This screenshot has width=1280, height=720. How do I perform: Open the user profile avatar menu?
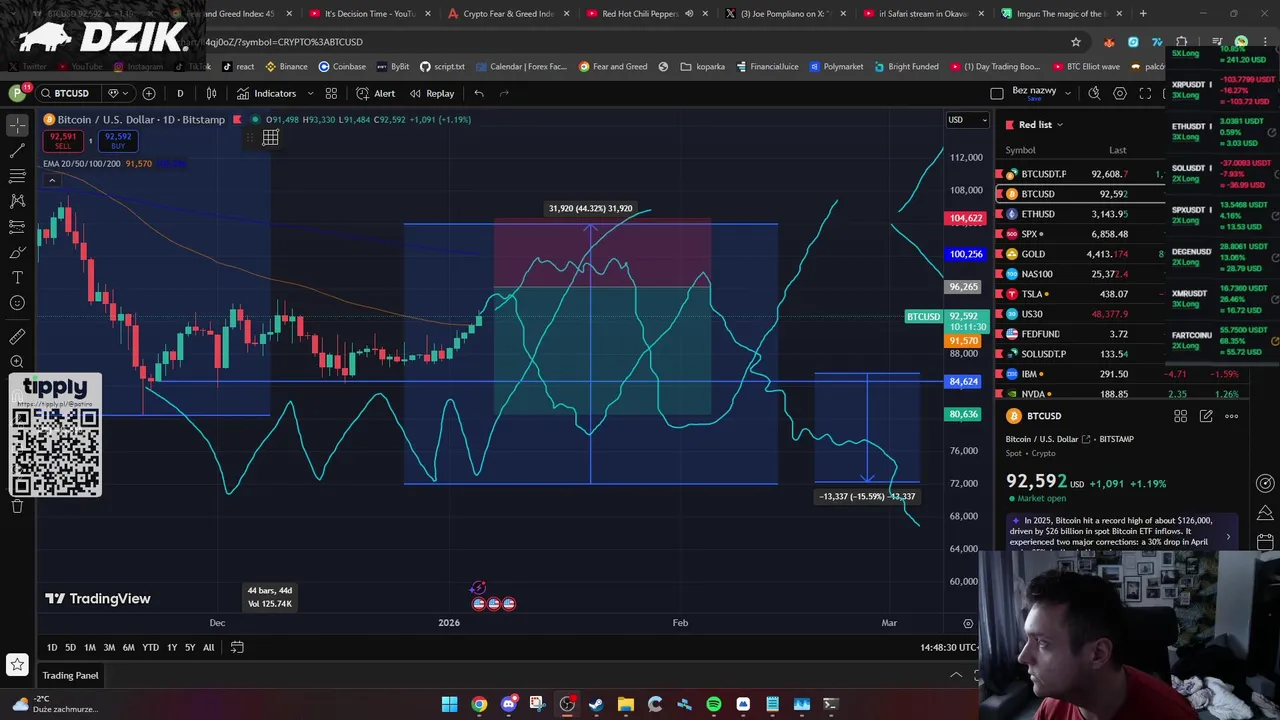(17, 93)
